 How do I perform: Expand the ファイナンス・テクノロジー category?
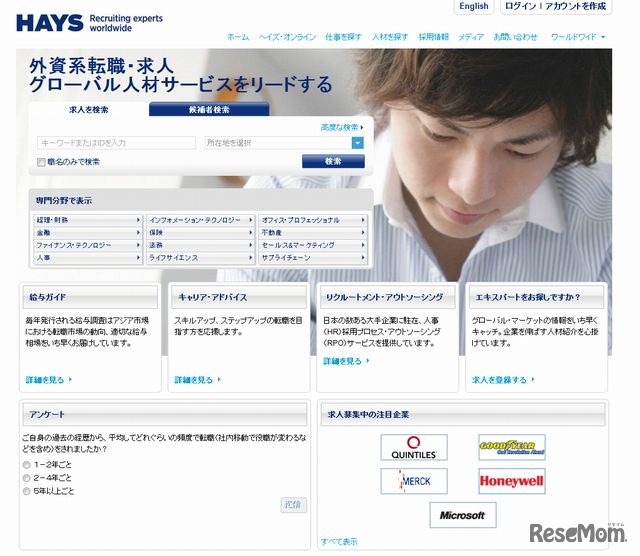[x=88, y=245]
